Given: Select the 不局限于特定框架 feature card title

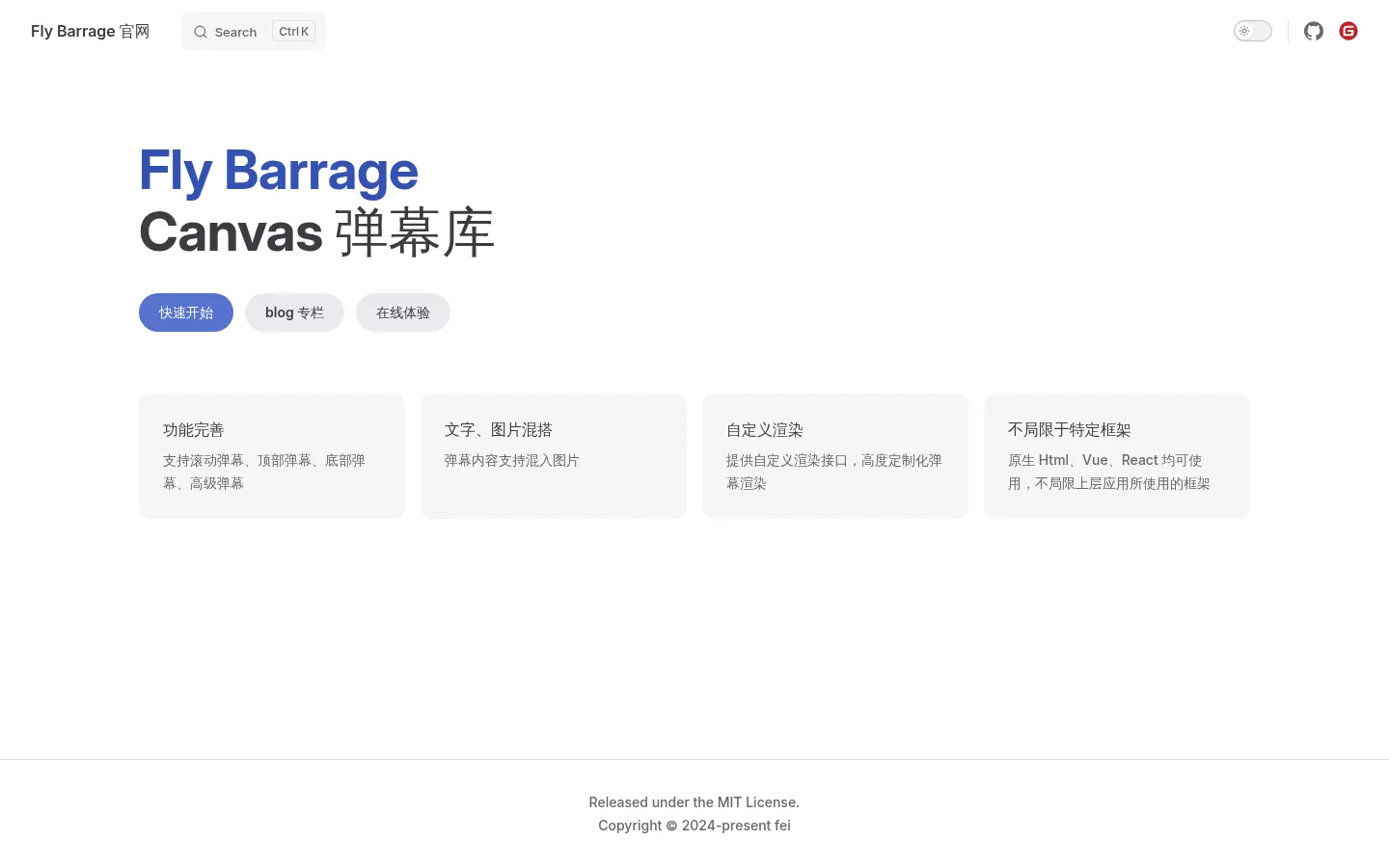Looking at the screenshot, I should point(1070,430).
